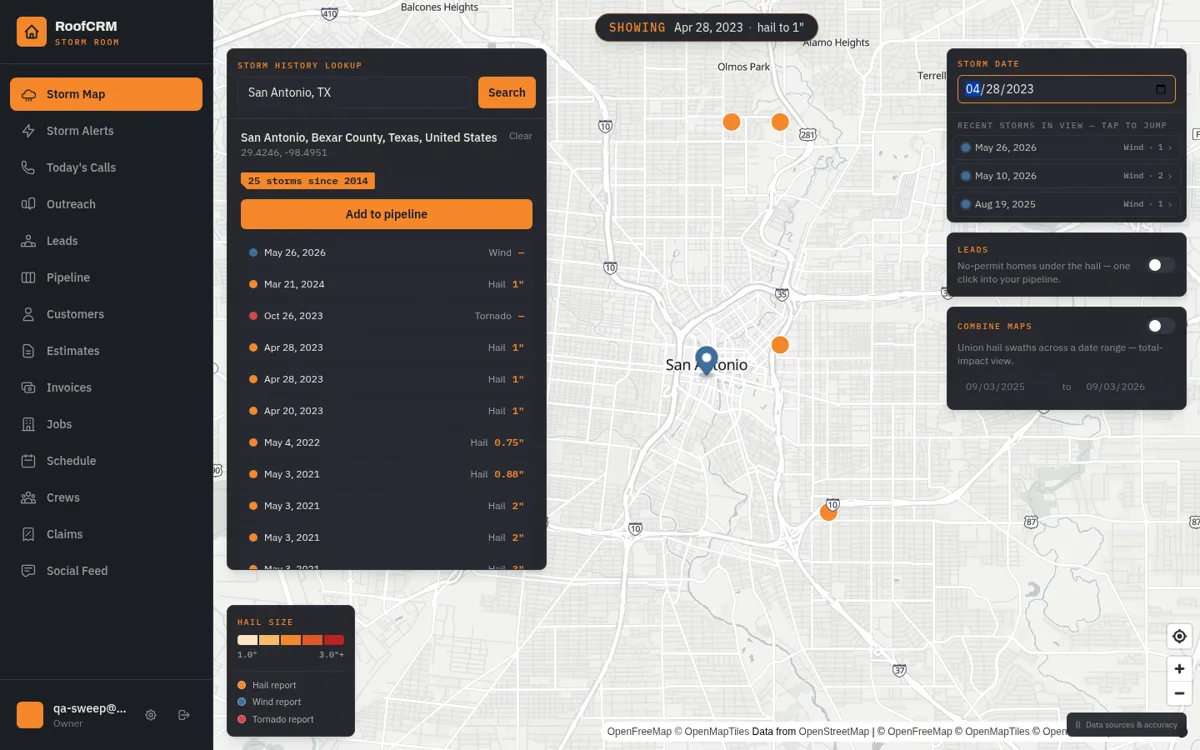Click the hail marker near Interstate 10 southeast
Screen dimensions: 1200x750
tap(828, 512)
